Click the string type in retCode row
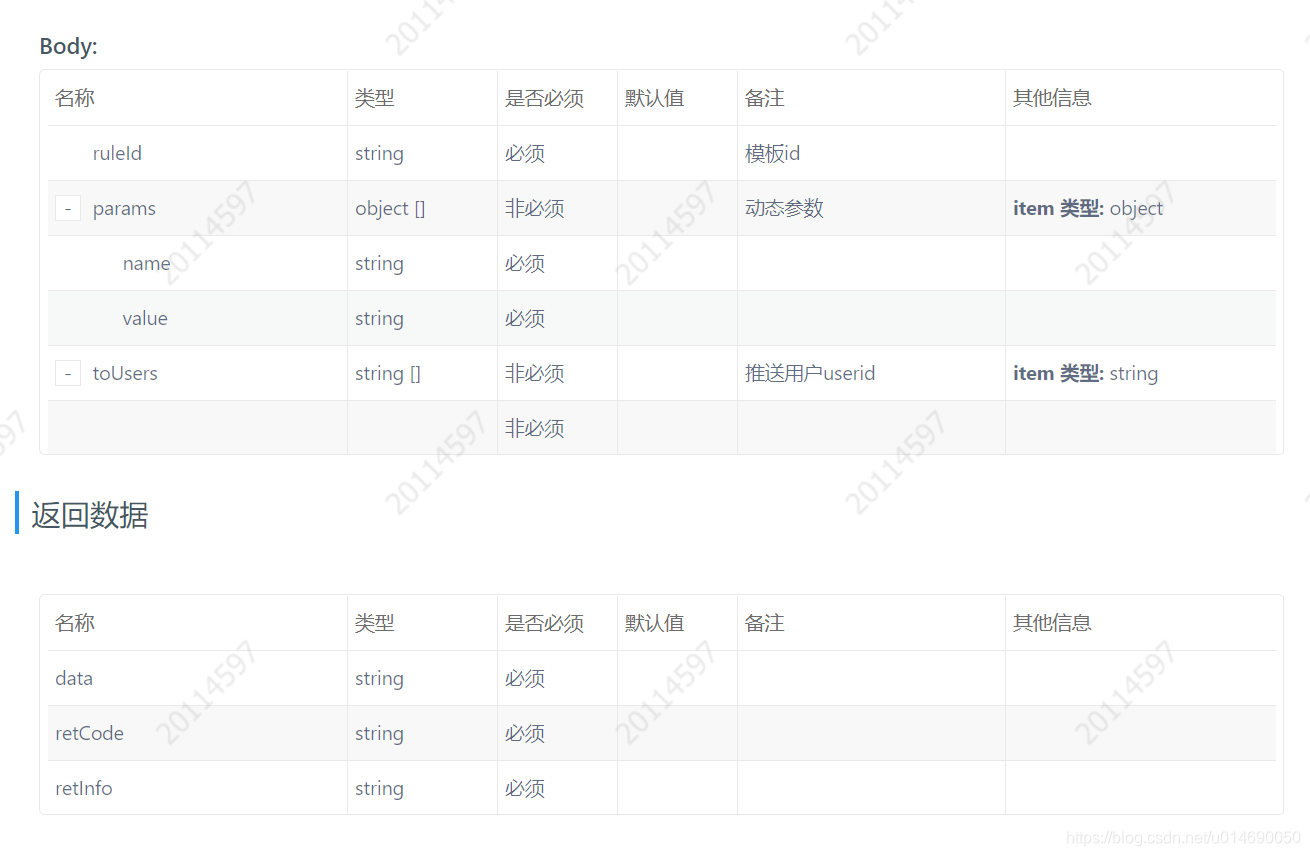The image size is (1310, 856). coord(379,733)
